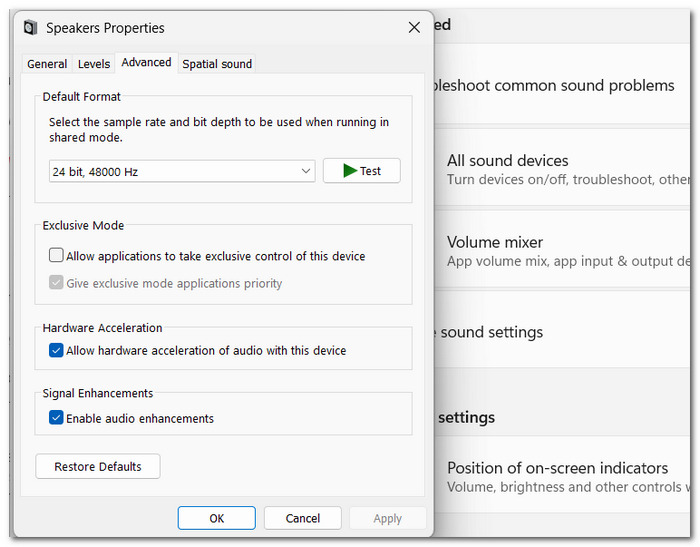
Task: Disable the Enable audio enhancements checkbox
Action: click(56, 418)
